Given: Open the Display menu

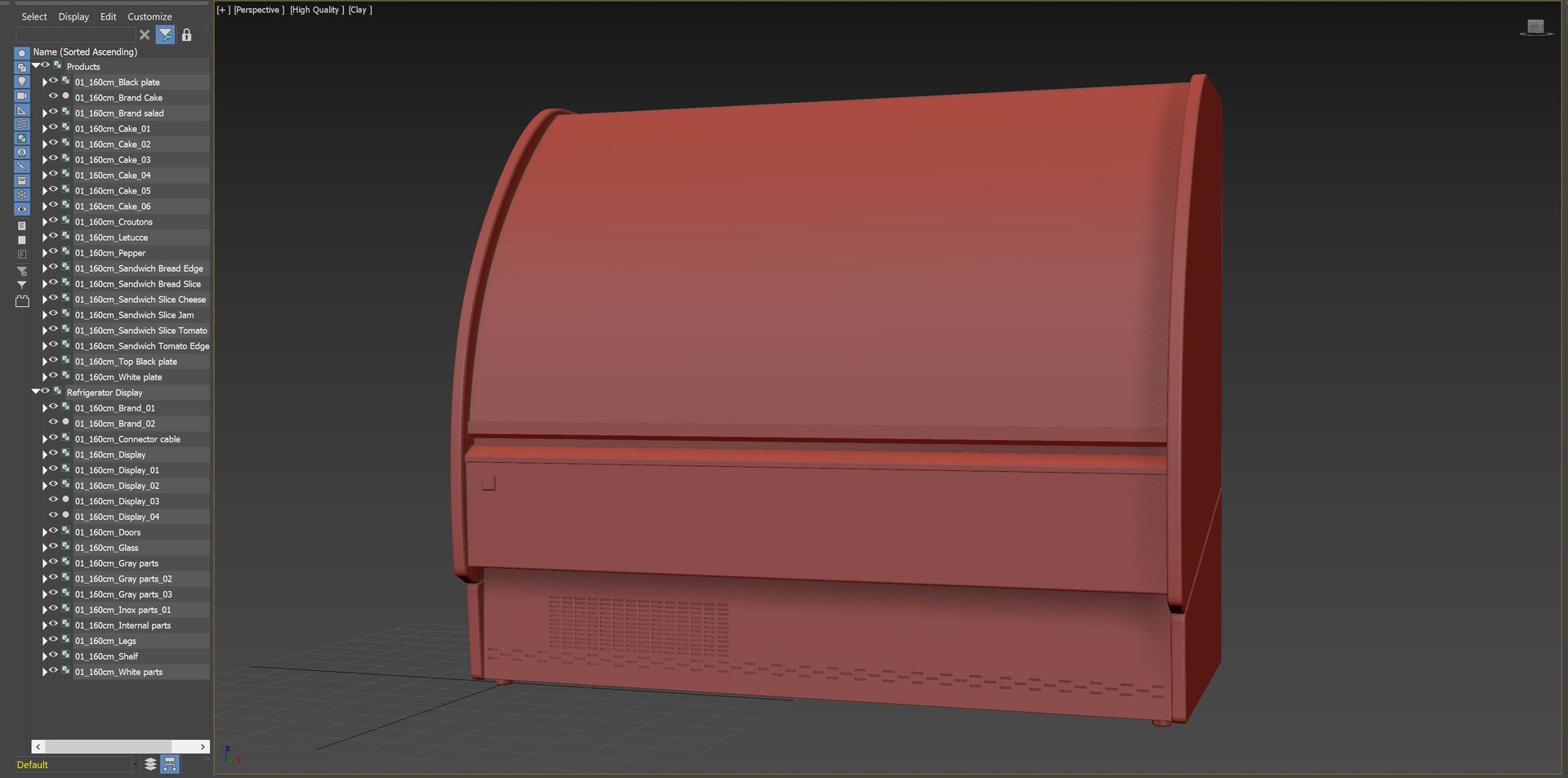Looking at the screenshot, I should click(x=73, y=16).
